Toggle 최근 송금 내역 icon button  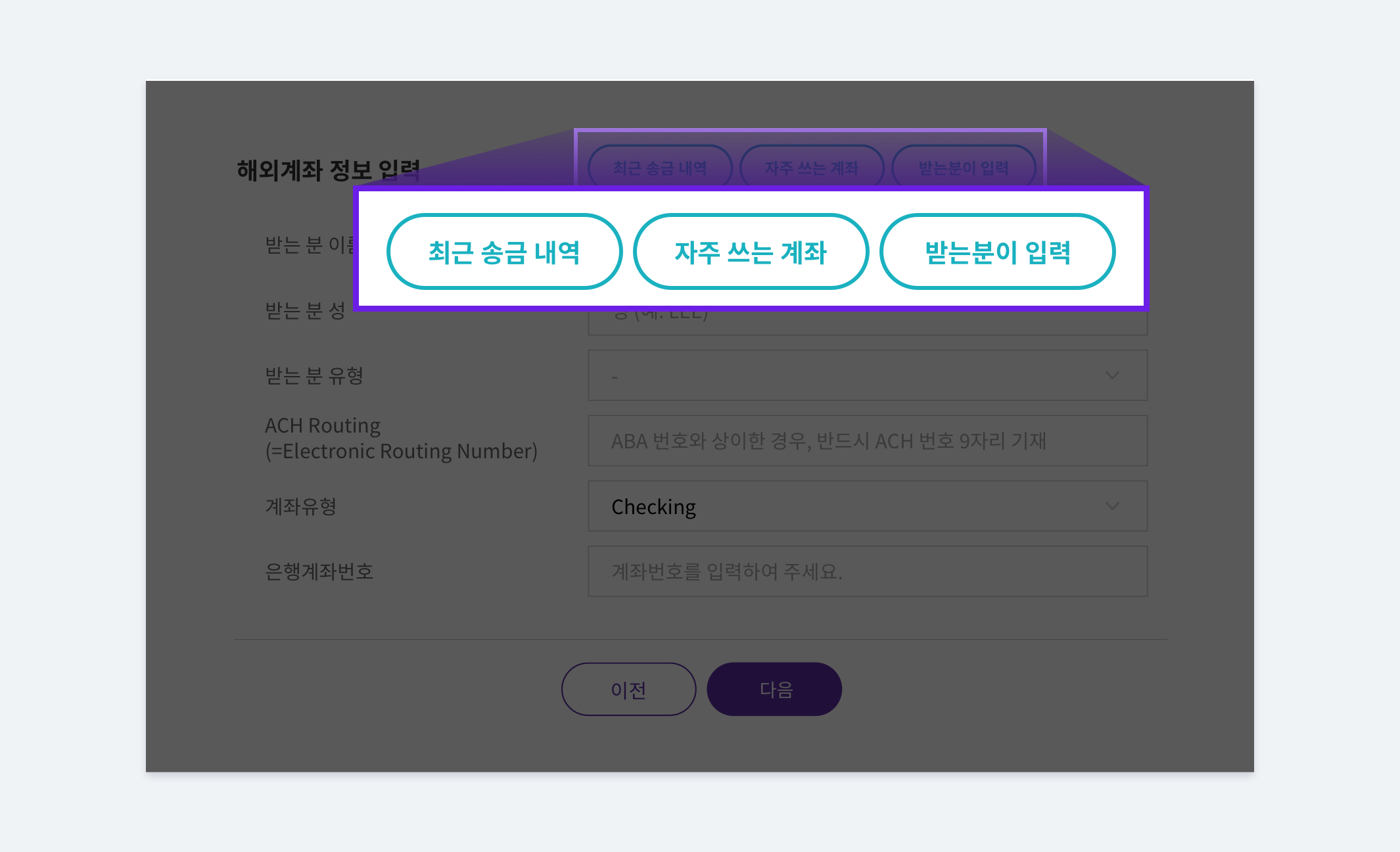(x=503, y=251)
